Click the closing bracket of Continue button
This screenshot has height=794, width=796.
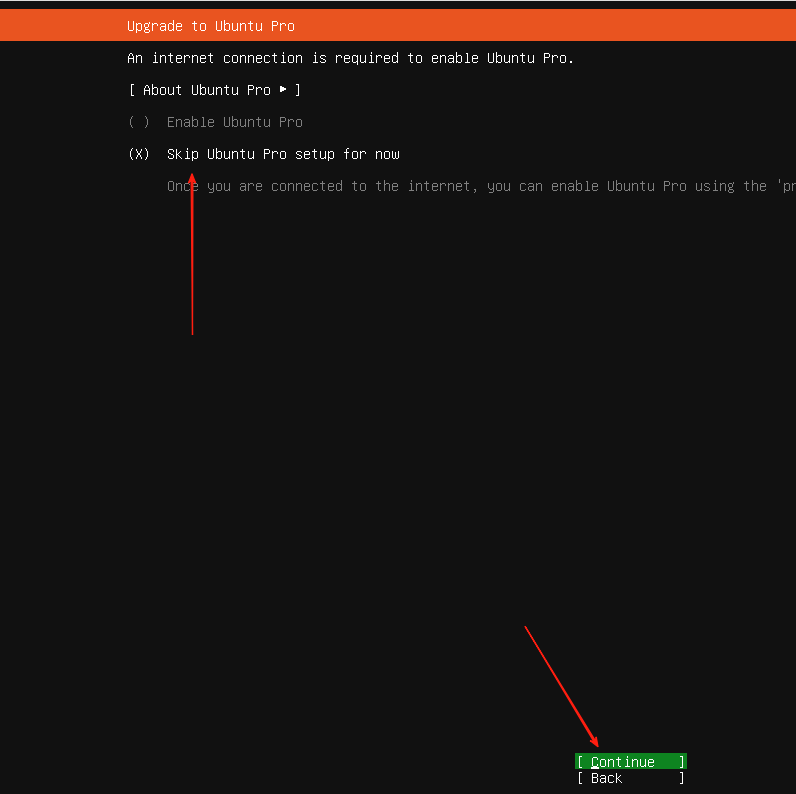pos(682,762)
